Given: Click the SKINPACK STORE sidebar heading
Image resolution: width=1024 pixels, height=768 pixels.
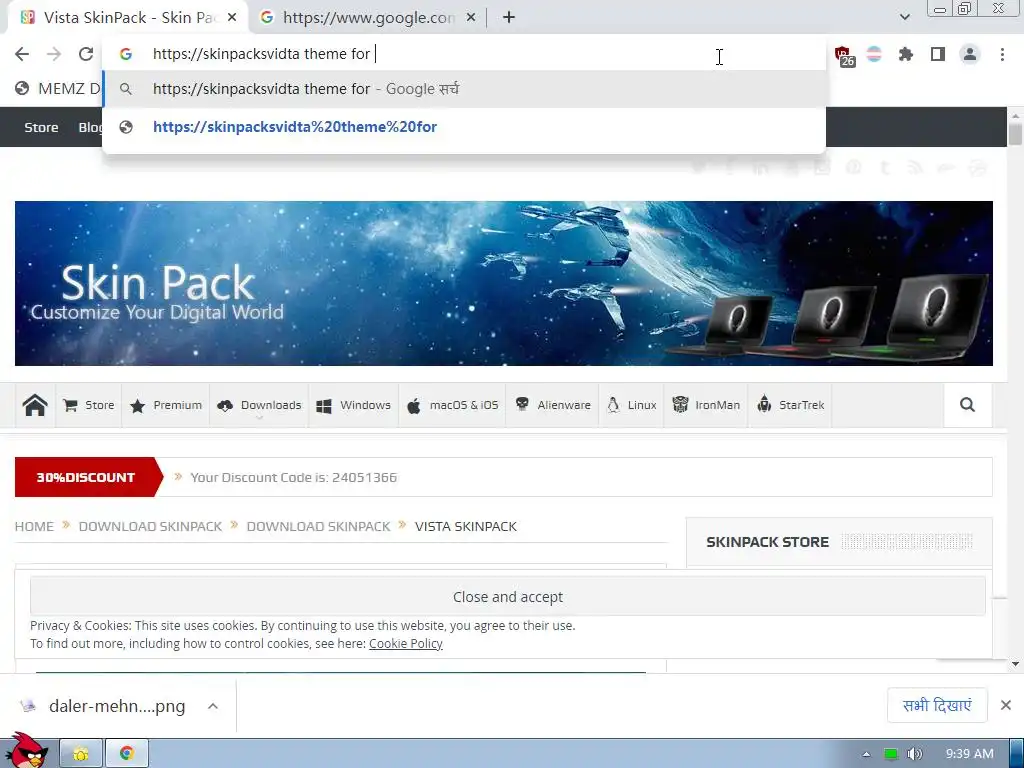Looking at the screenshot, I should coord(767,542).
